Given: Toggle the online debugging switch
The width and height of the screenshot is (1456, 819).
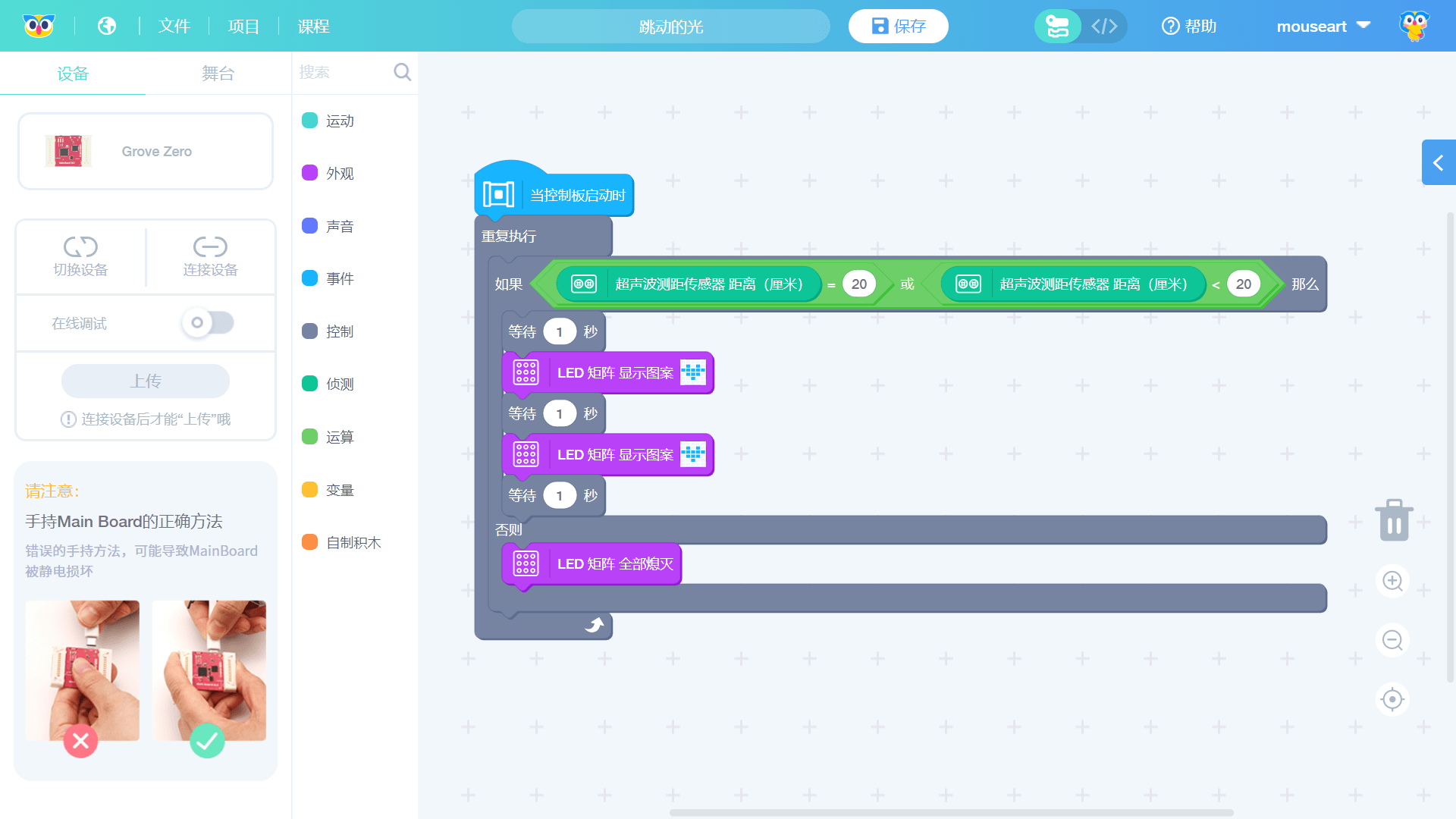Looking at the screenshot, I should 208,323.
